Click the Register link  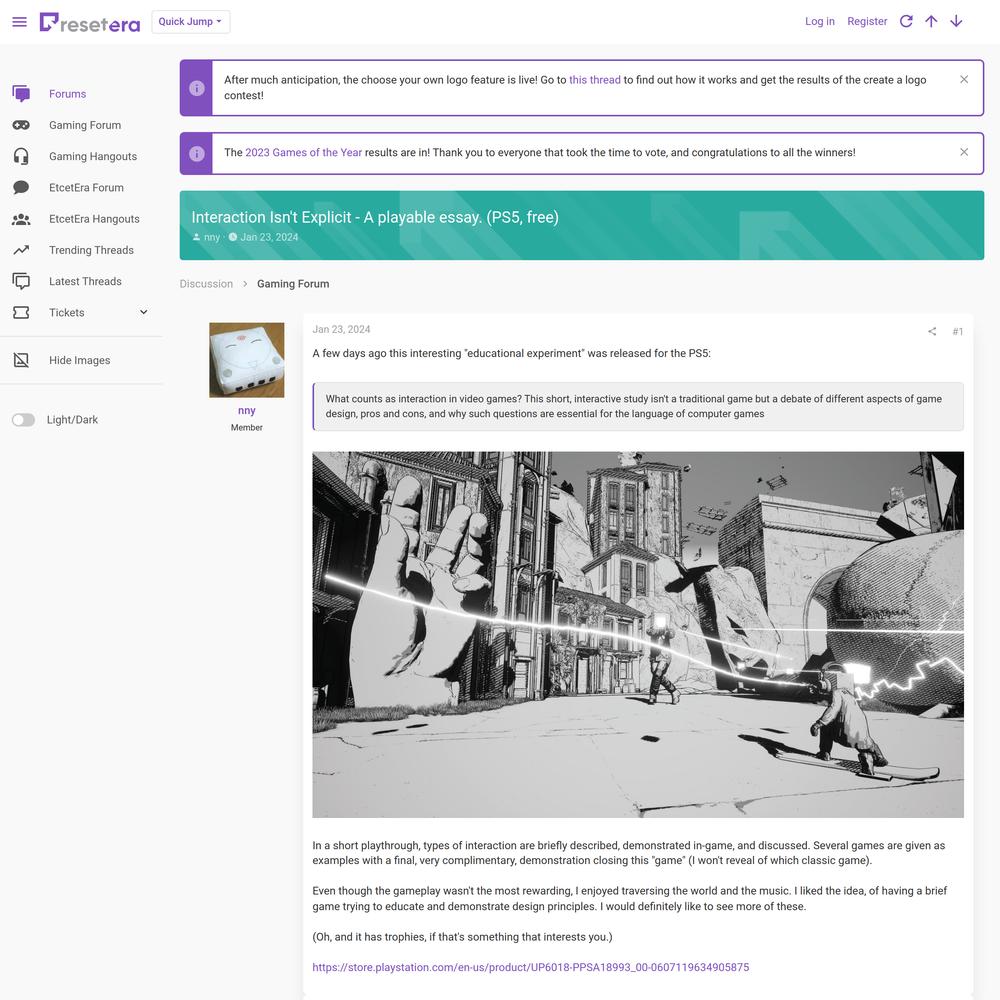click(x=867, y=22)
